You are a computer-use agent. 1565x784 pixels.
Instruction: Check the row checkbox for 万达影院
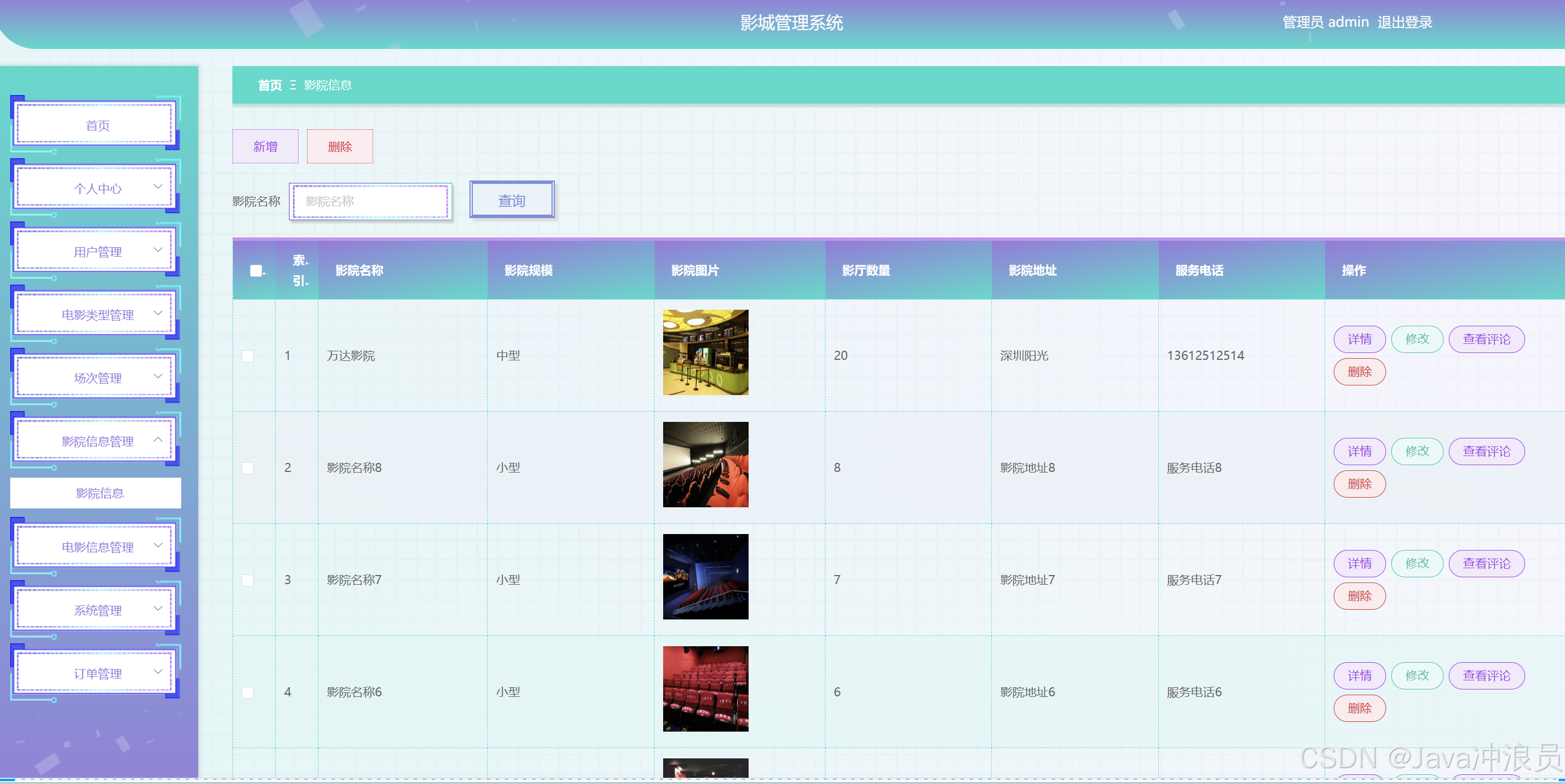click(x=247, y=356)
